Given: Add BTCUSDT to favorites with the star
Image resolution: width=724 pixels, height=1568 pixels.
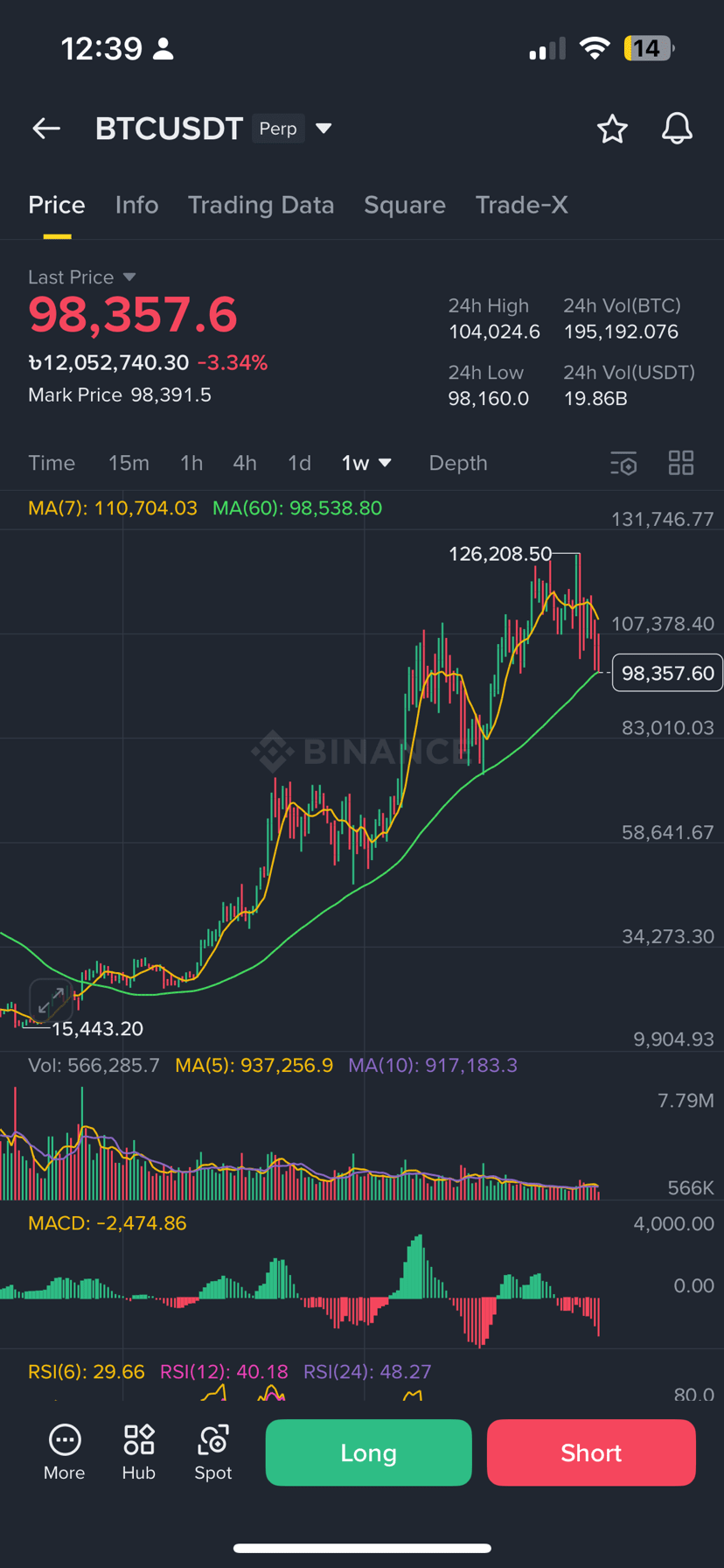Looking at the screenshot, I should point(612,129).
